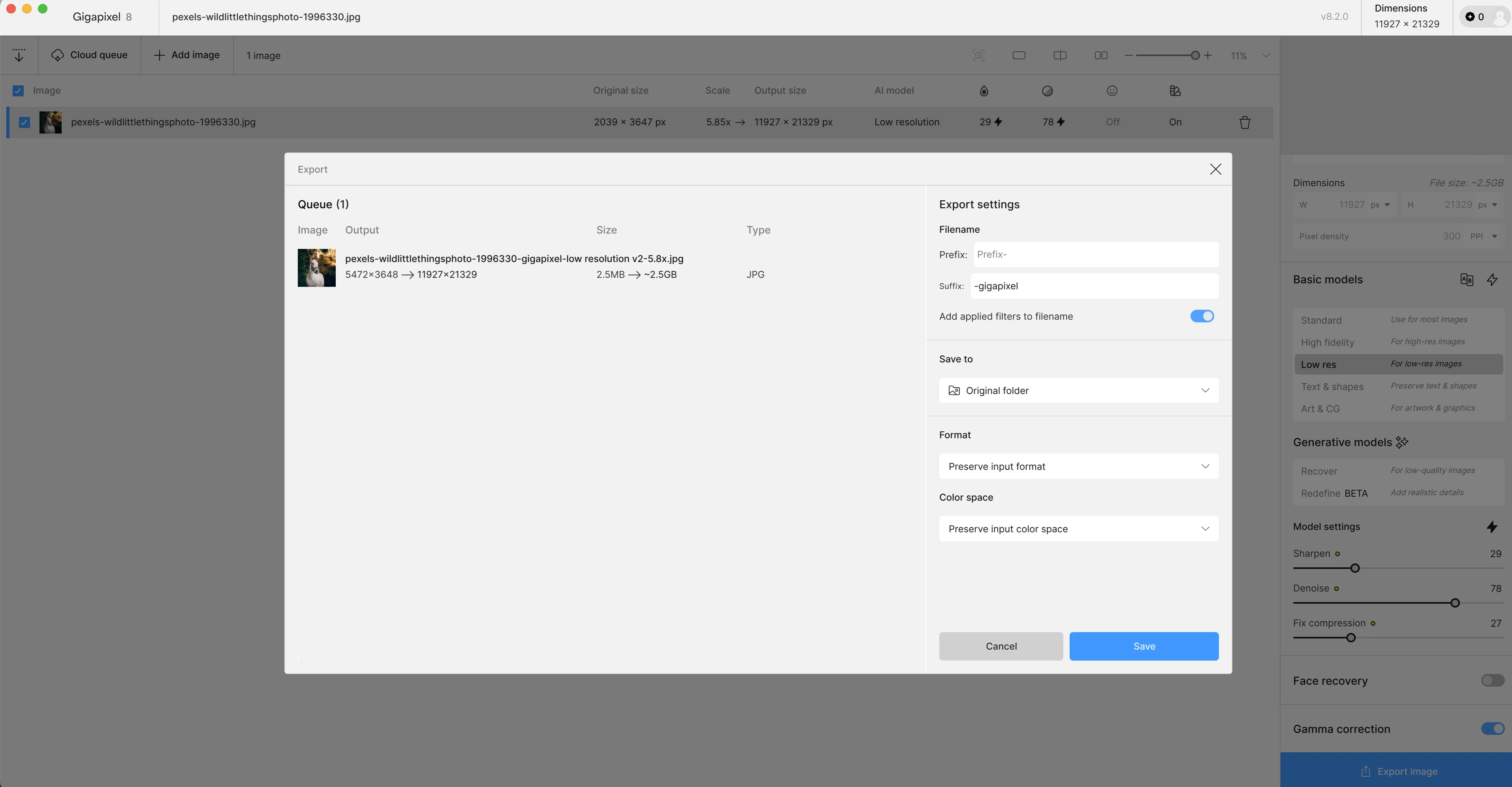Click the auto lightning icon in Model settings
This screenshot has height=787, width=1512.
1491,527
